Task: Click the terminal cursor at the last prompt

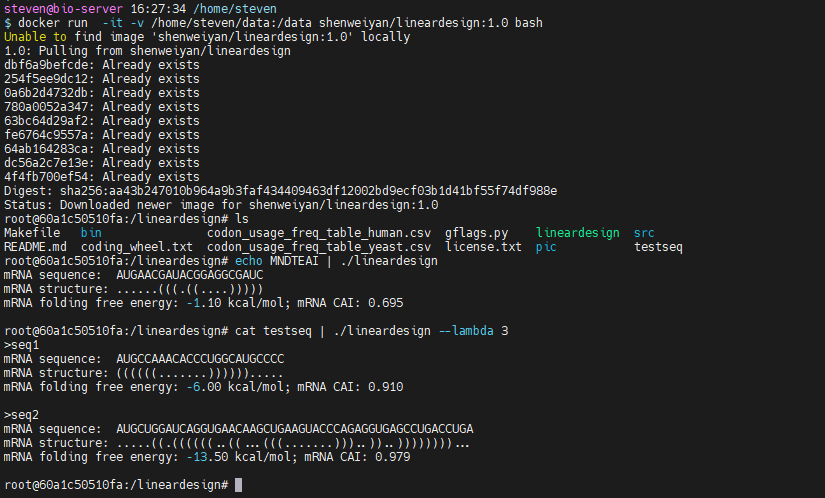Action: [236, 485]
